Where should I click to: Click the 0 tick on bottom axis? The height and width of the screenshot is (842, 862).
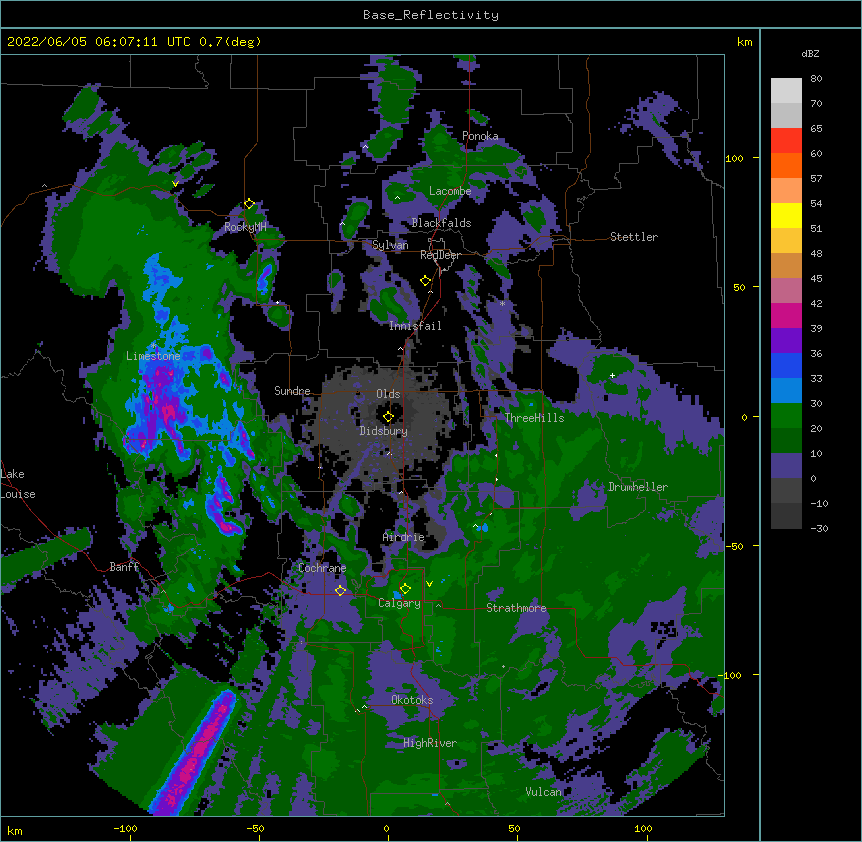(x=386, y=828)
